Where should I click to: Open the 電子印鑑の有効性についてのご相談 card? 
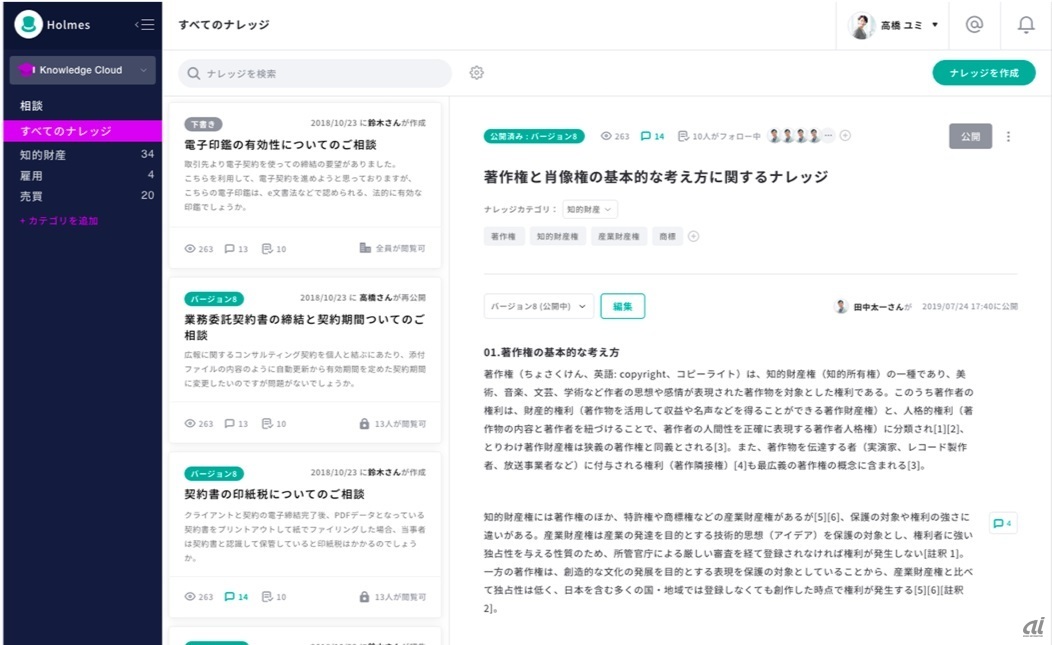coord(305,187)
